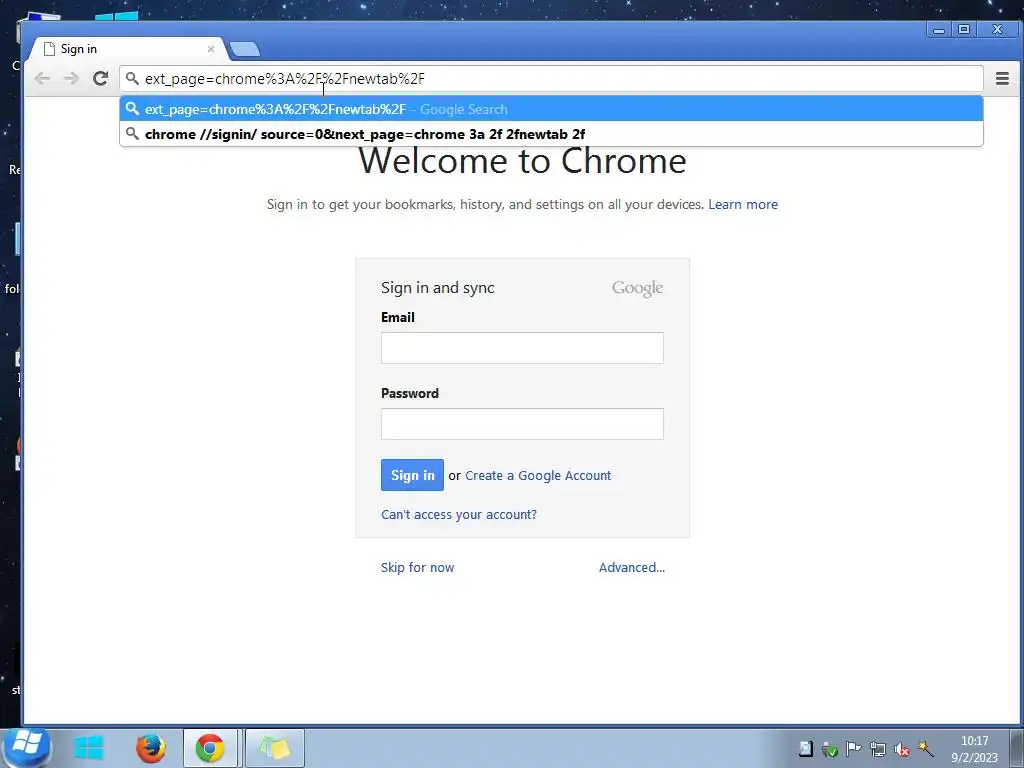Open the Learn more link
Viewport: 1024px width, 768px height.
click(x=743, y=204)
